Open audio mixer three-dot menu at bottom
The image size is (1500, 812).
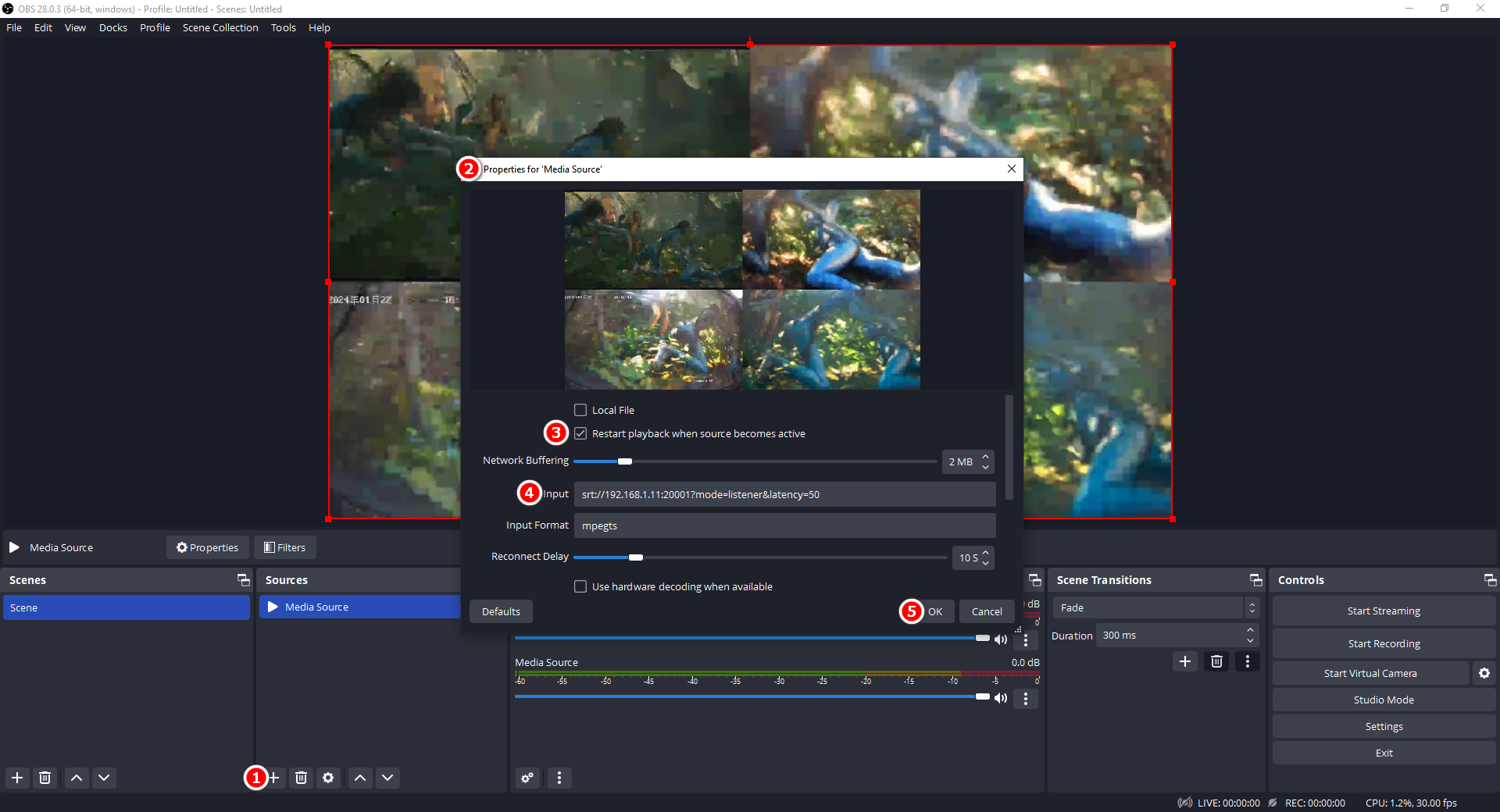pyautogui.click(x=559, y=778)
